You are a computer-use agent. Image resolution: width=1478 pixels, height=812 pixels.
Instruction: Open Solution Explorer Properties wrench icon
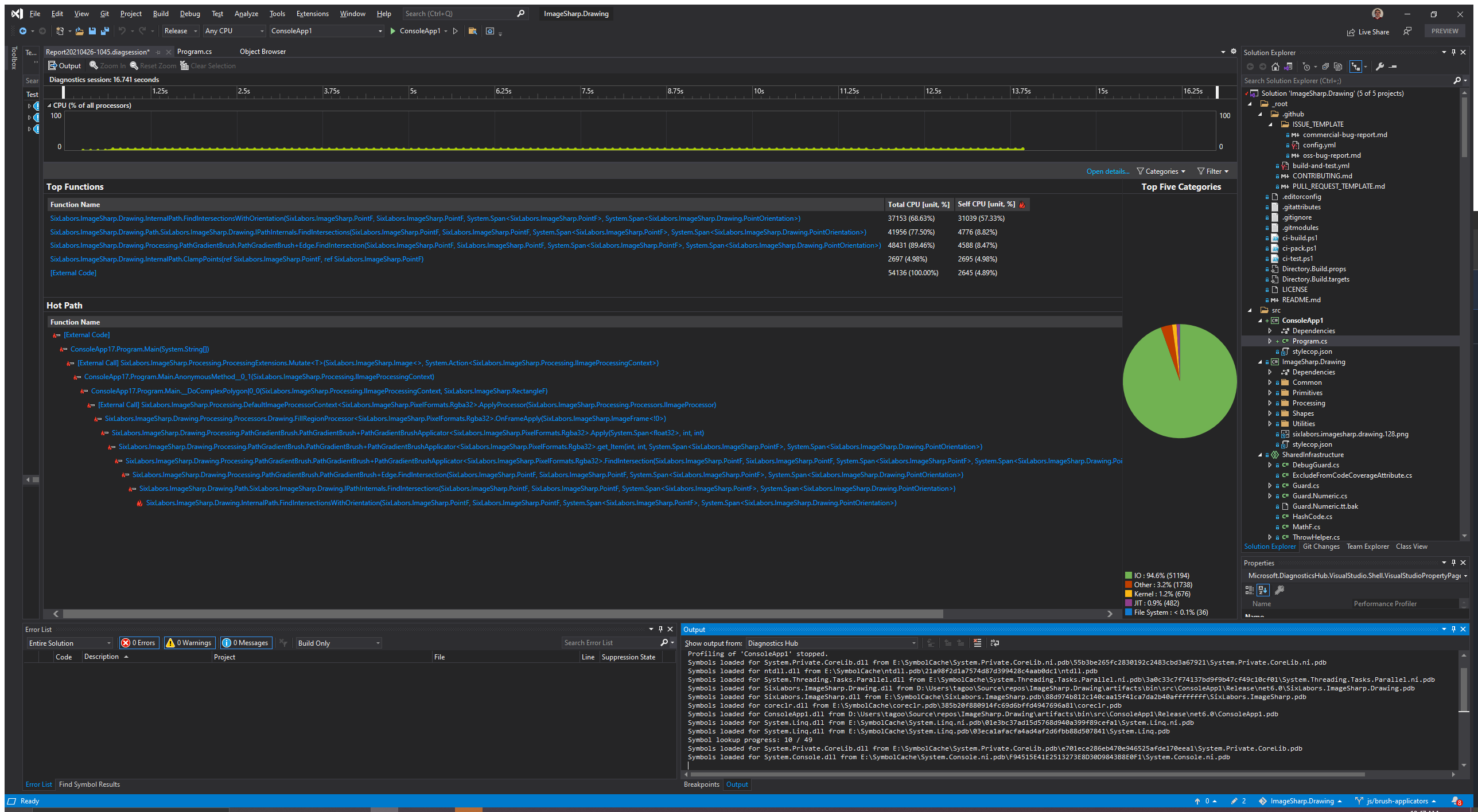1380,67
